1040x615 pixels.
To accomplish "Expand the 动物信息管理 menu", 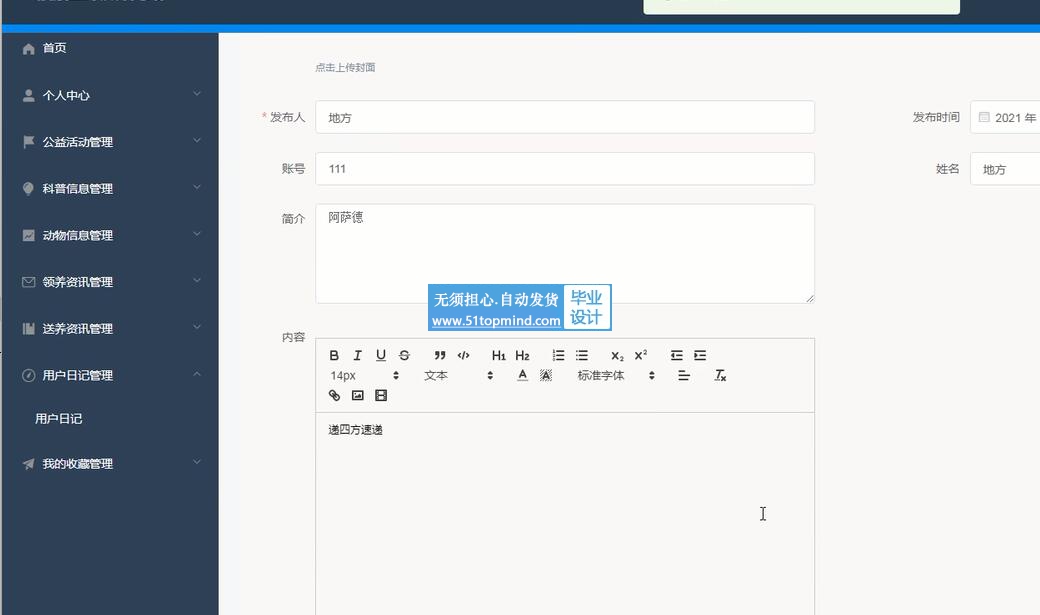I will tap(110, 235).
